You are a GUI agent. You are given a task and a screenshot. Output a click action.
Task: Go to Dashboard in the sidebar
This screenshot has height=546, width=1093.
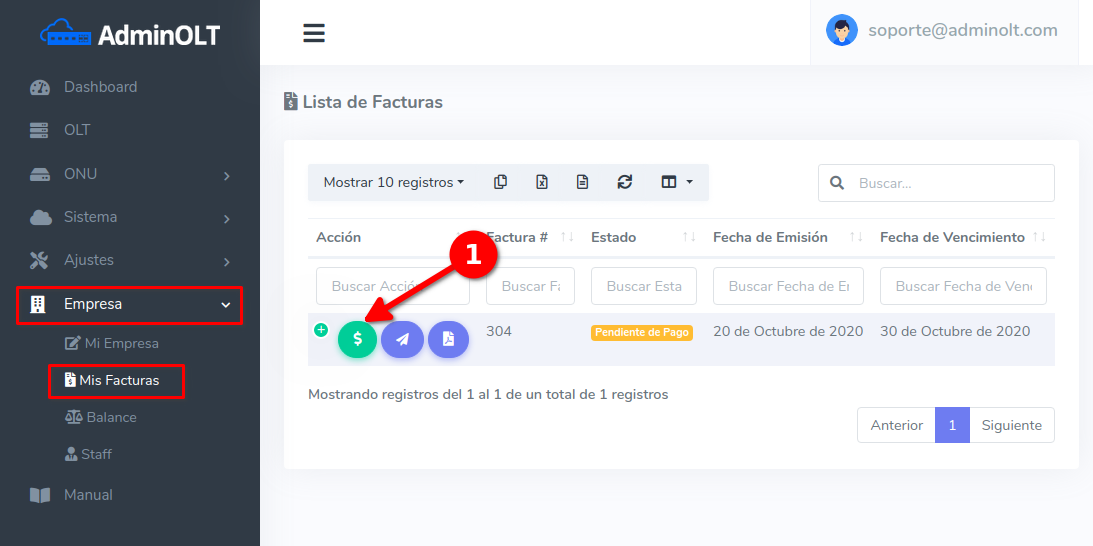(x=100, y=87)
